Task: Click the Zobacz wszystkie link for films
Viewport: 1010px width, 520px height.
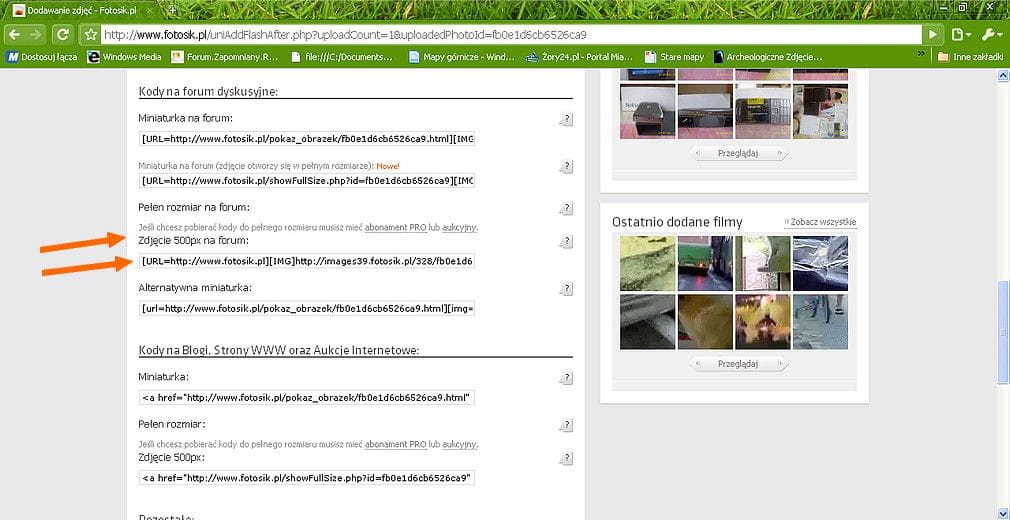Action: pyautogui.click(x=820, y=222)
